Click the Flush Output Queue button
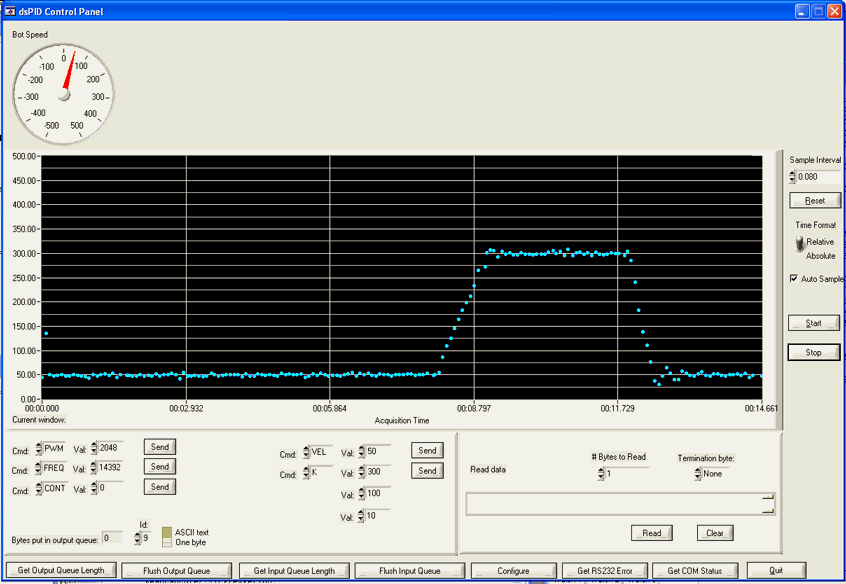This screenshot has height=584, width=846. pyautogui.click(x=176, y=570)
